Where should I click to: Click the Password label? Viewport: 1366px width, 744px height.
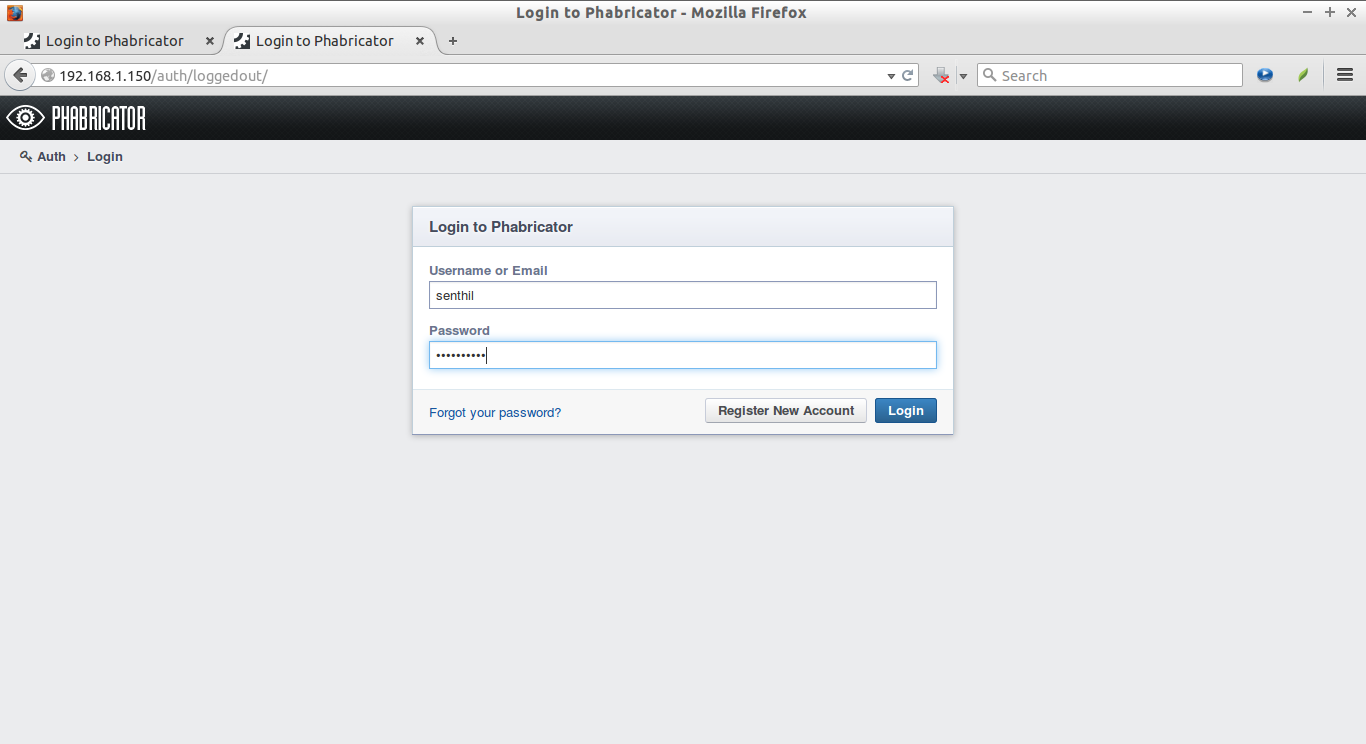tap(459, 330)
